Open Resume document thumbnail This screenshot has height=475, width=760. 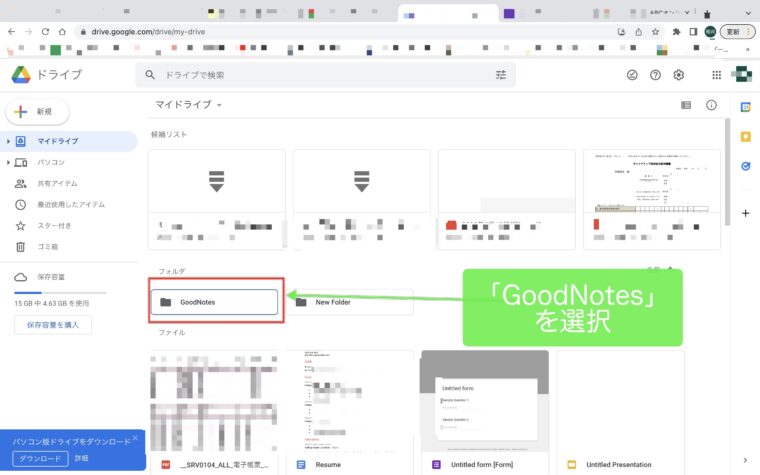pos(350,402)
